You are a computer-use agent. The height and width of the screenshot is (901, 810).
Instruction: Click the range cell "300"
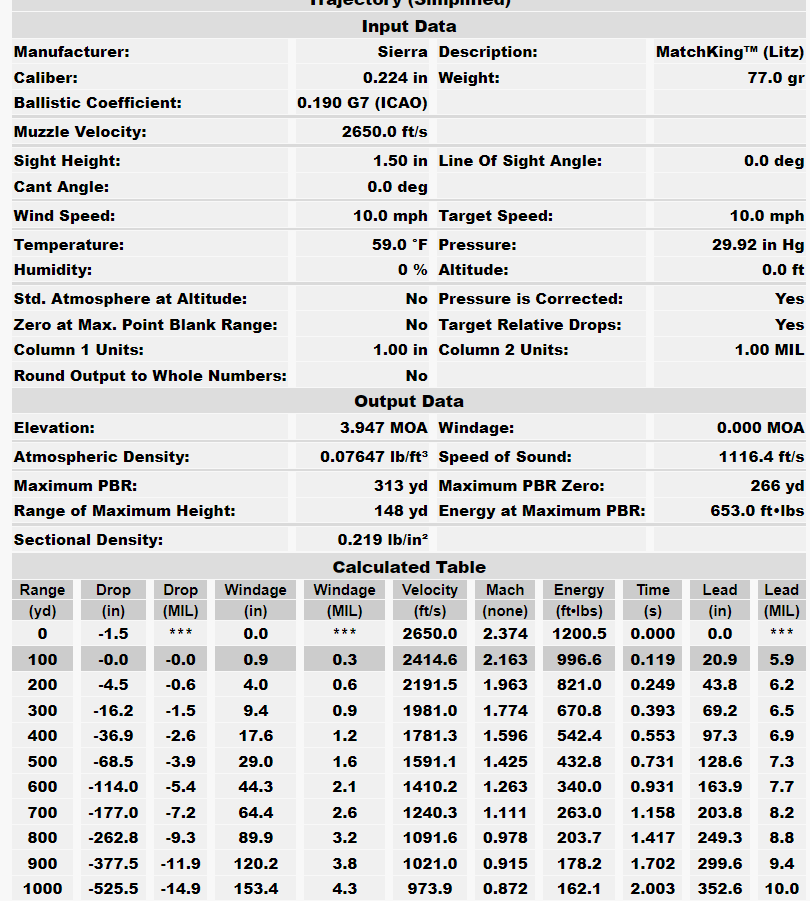pos(43,711)
